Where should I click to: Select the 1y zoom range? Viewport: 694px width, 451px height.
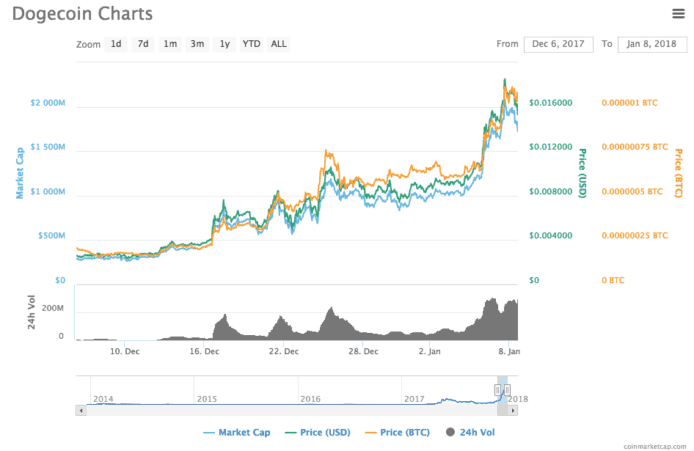click(x=225, y=44)
